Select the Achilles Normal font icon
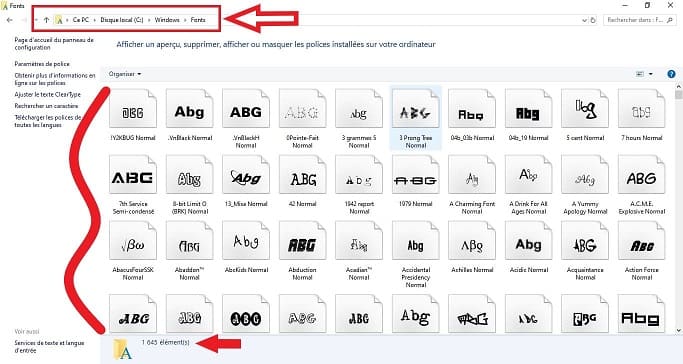Viewport: 683px width, 364px height. click(472, 241)
